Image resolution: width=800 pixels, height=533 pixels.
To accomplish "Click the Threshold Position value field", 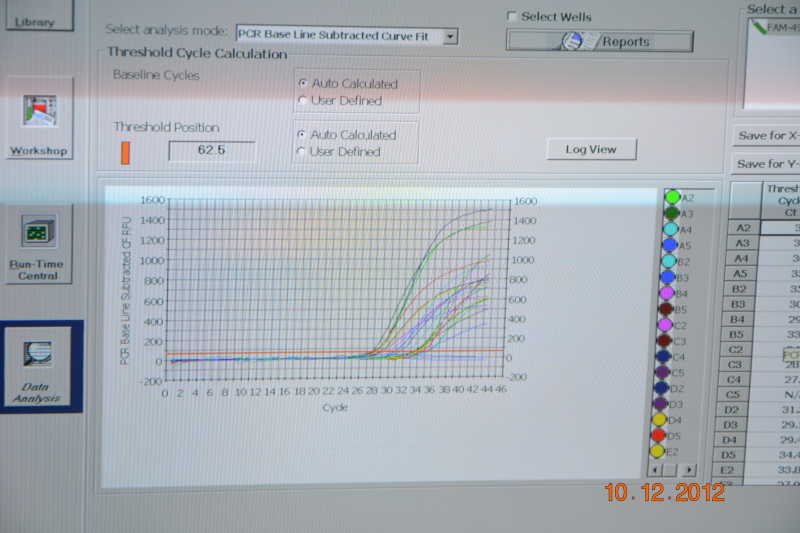I will 211,152.
